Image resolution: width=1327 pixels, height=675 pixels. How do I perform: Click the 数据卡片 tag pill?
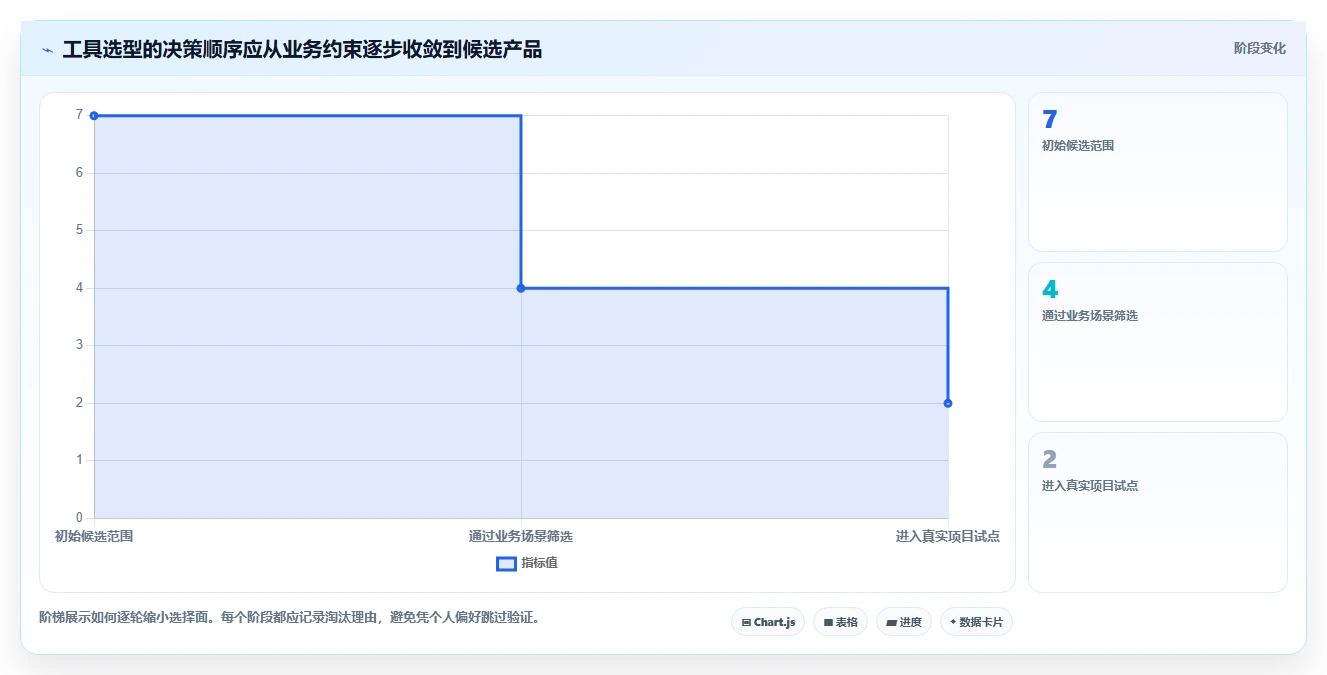coord(976,622)
